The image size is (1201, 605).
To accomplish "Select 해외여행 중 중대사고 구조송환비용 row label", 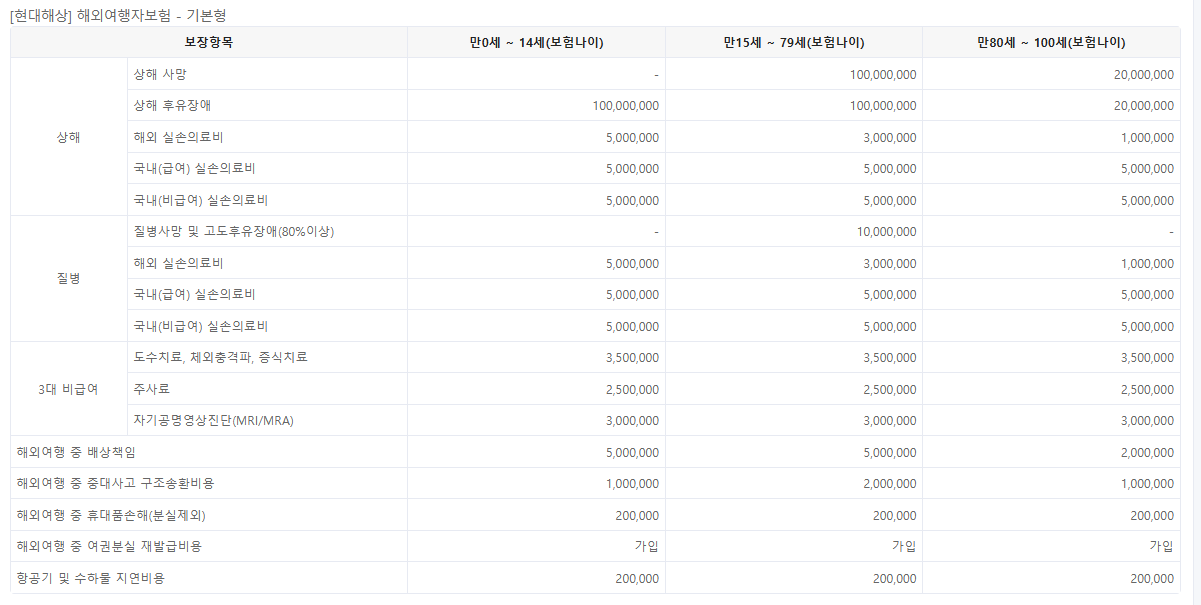I will 115,484.
